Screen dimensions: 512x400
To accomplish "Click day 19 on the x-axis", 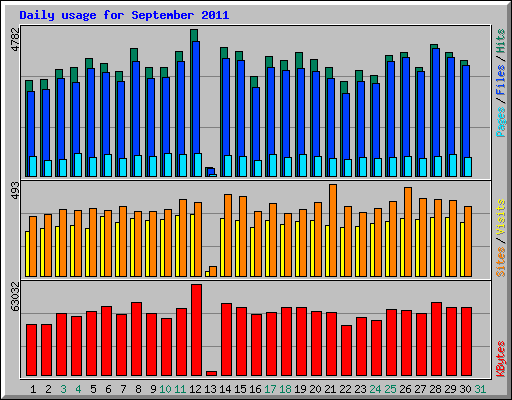I will tap(300, 389).
